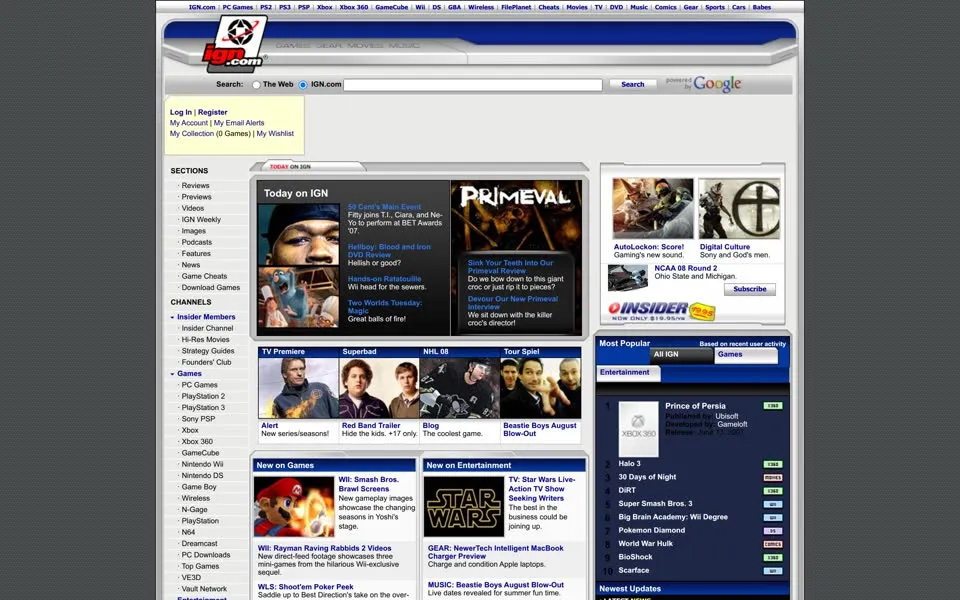This screenshot has height=600, width=960.
Task: Click the X360 tag beside Prince of Persia
Action: [x=773, y=406]
